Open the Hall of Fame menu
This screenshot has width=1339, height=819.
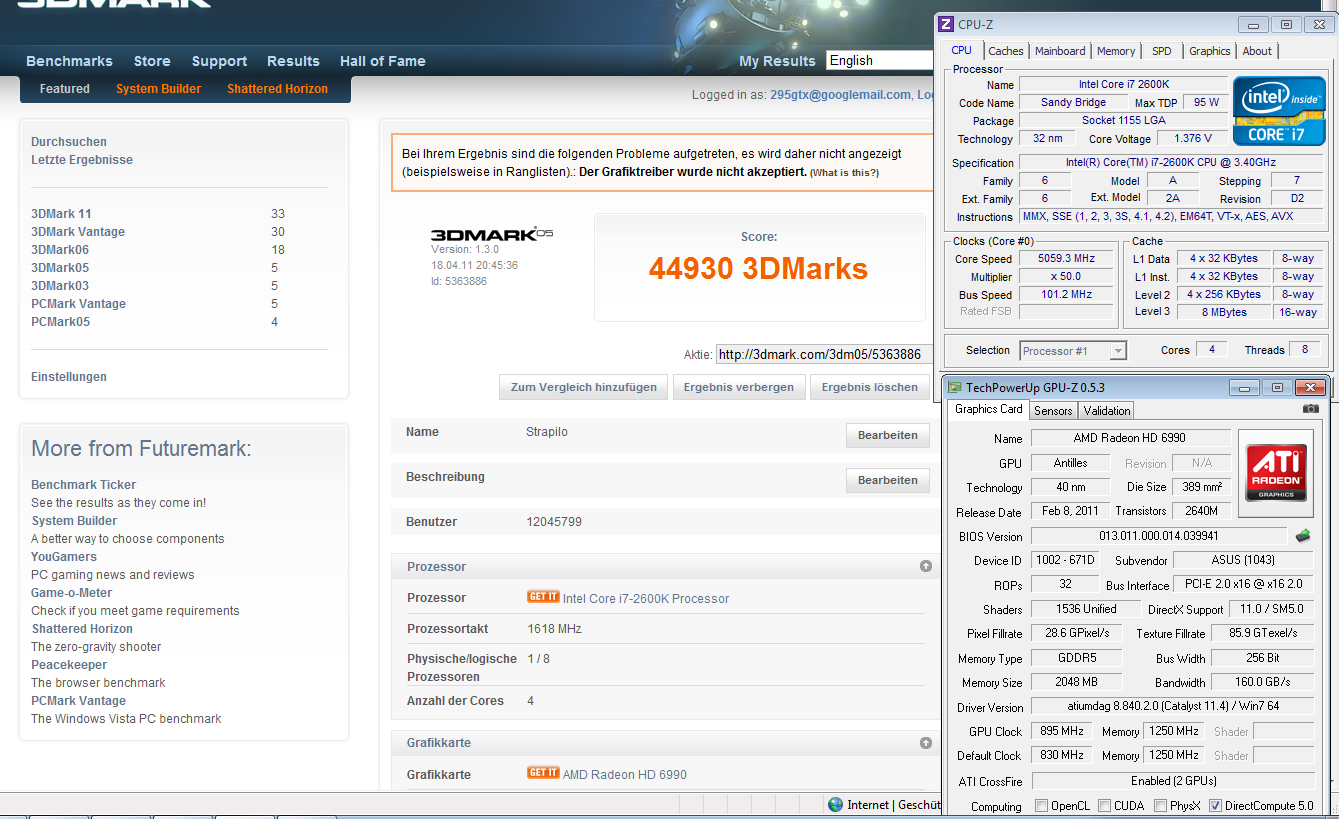click(x=383, y=61)
